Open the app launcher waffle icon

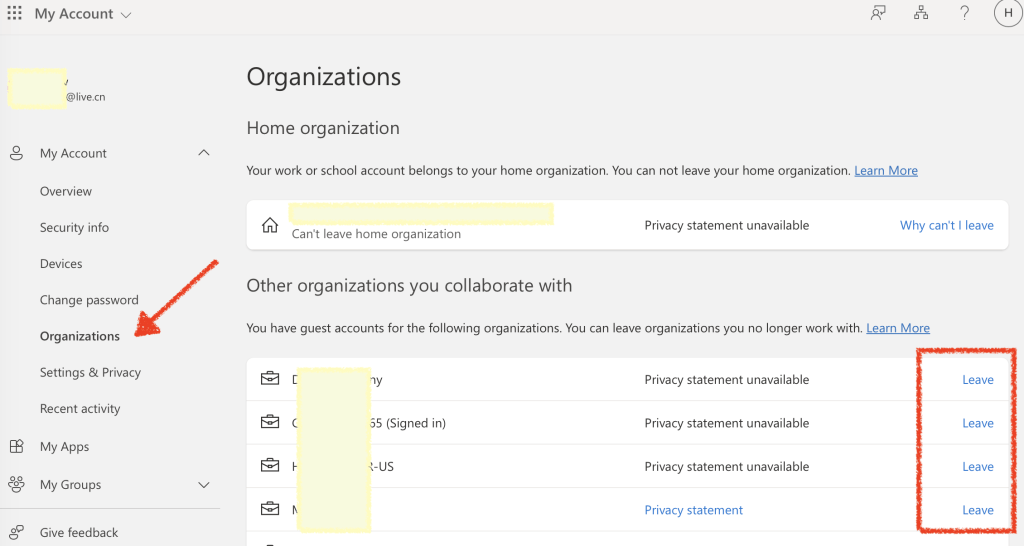coord(15,14)
